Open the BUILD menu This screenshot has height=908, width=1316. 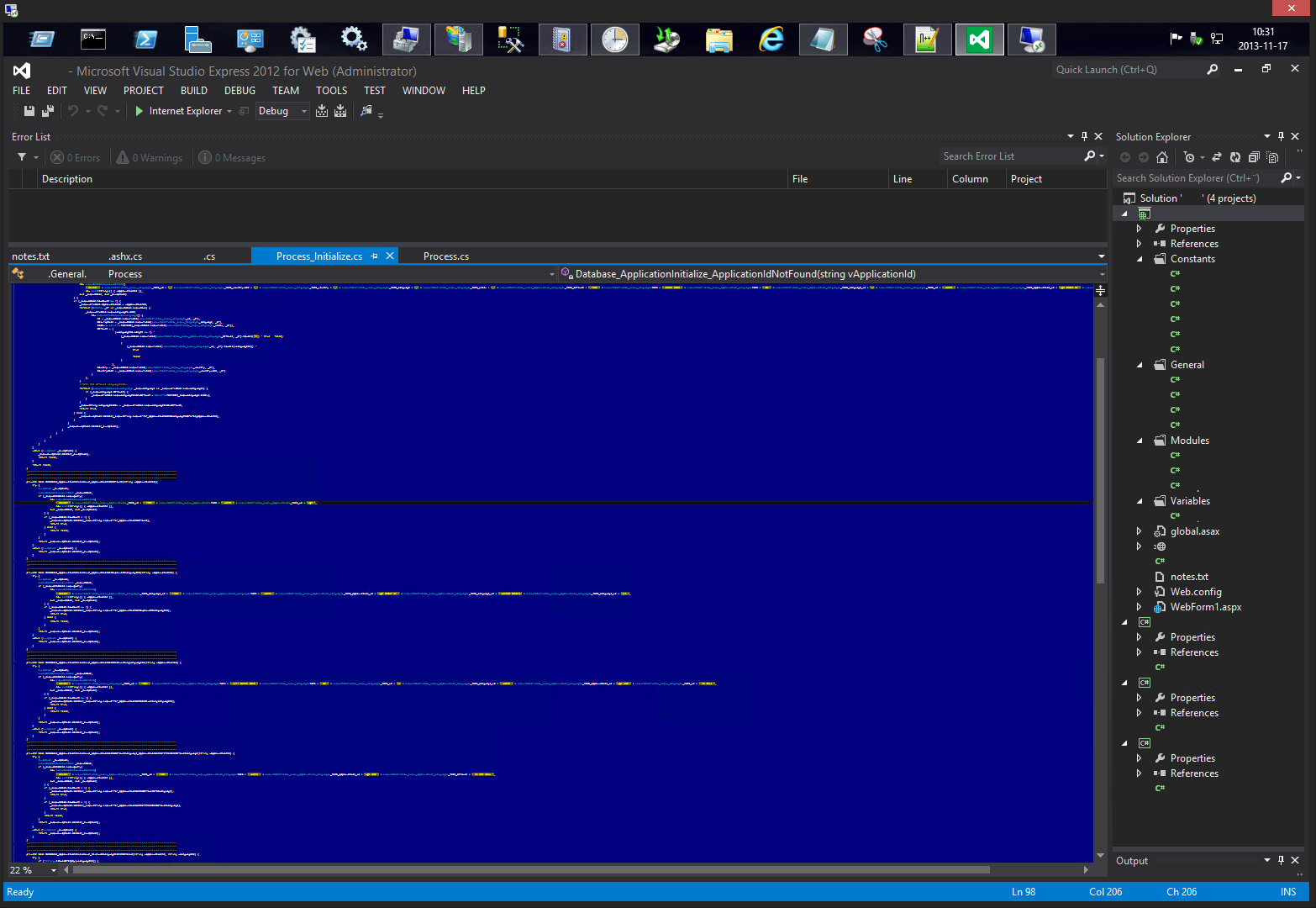194,91
